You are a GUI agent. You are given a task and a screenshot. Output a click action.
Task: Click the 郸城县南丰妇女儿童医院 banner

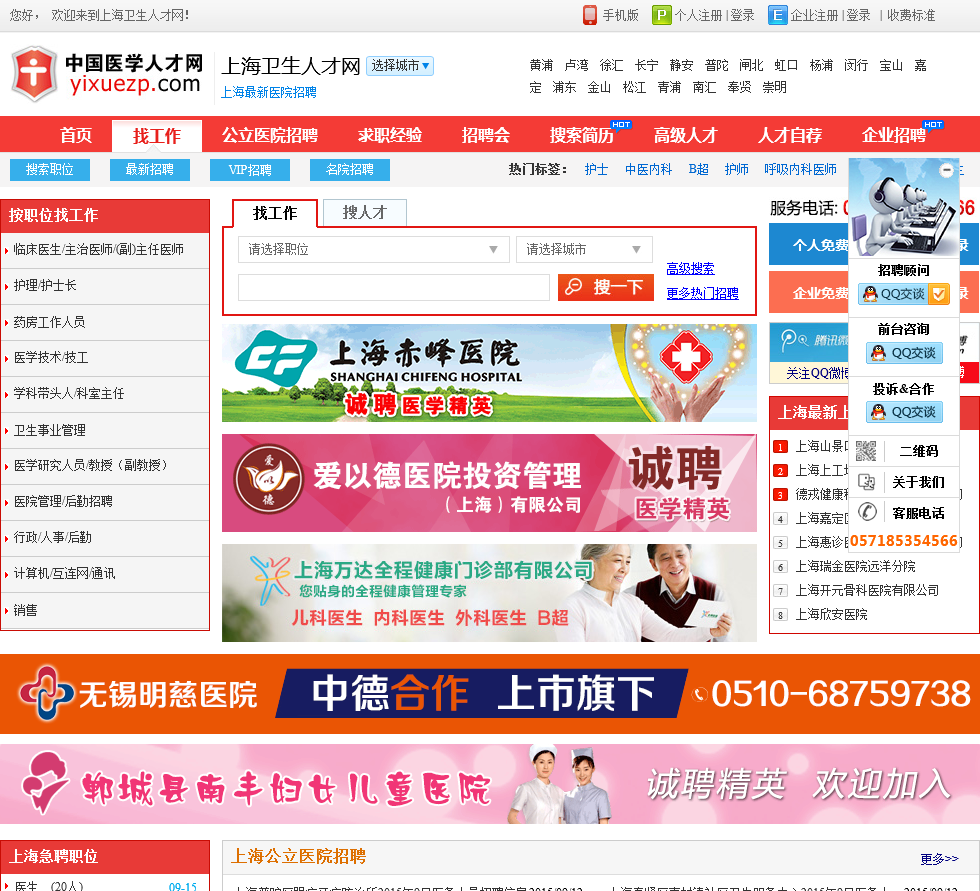pyautogui.click(x=490, y=784)
